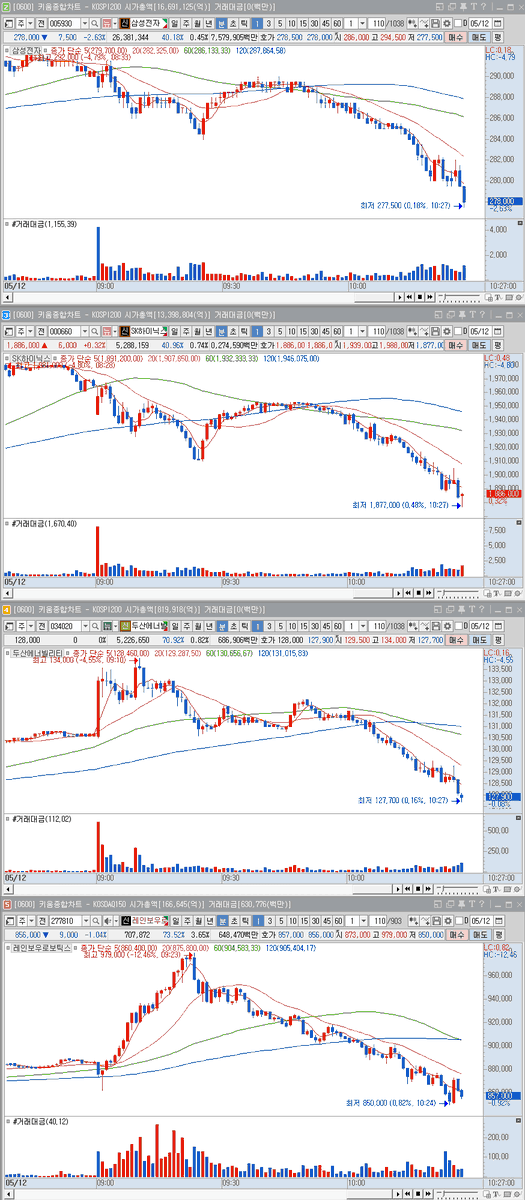525x1200 pixels.
Task: Open interval dropdown after 60 in Rainbow Robotics chart
Action: coord(362,920)
